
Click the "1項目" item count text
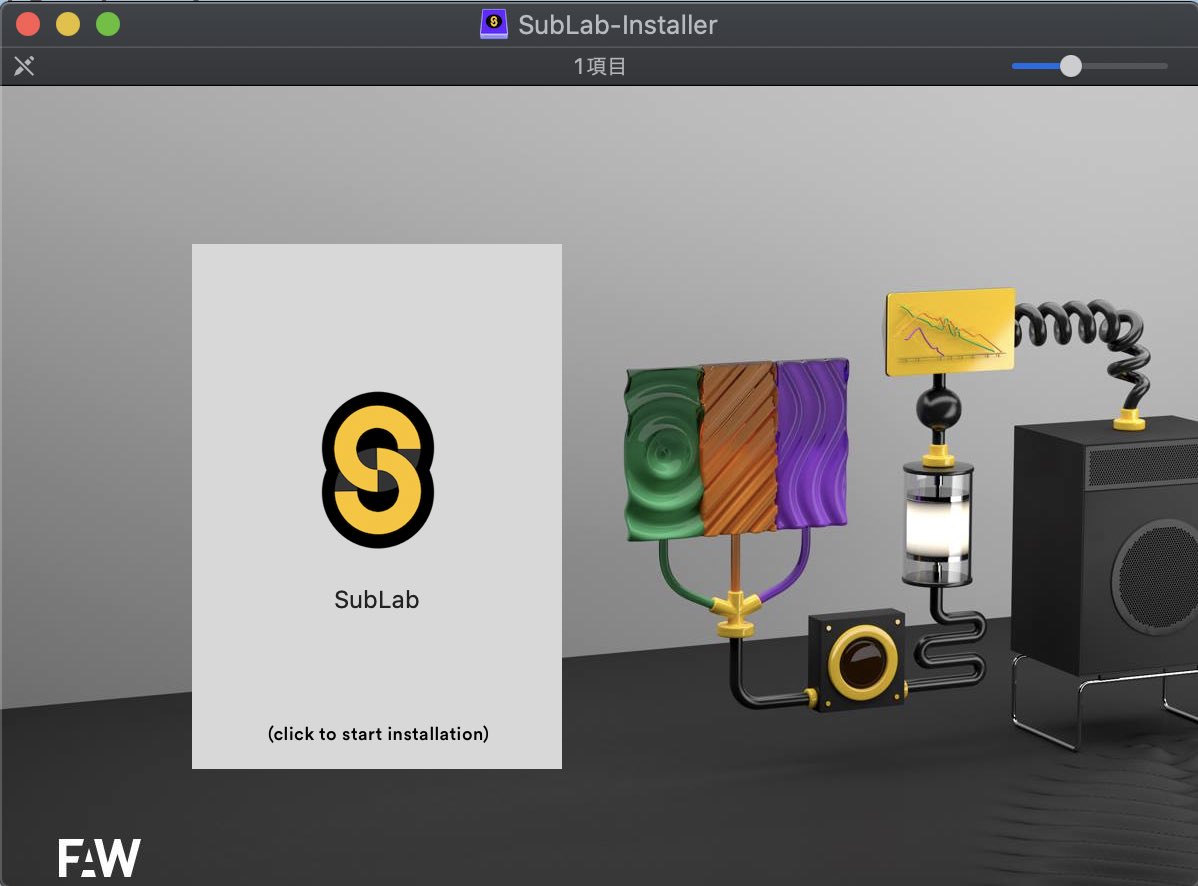(x=600, y=66)
